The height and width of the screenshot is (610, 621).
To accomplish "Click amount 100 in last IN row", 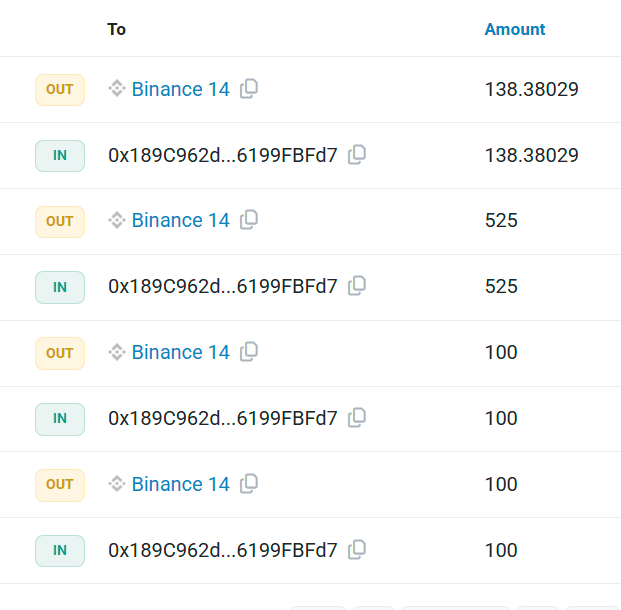I will (x=501, y=550).
